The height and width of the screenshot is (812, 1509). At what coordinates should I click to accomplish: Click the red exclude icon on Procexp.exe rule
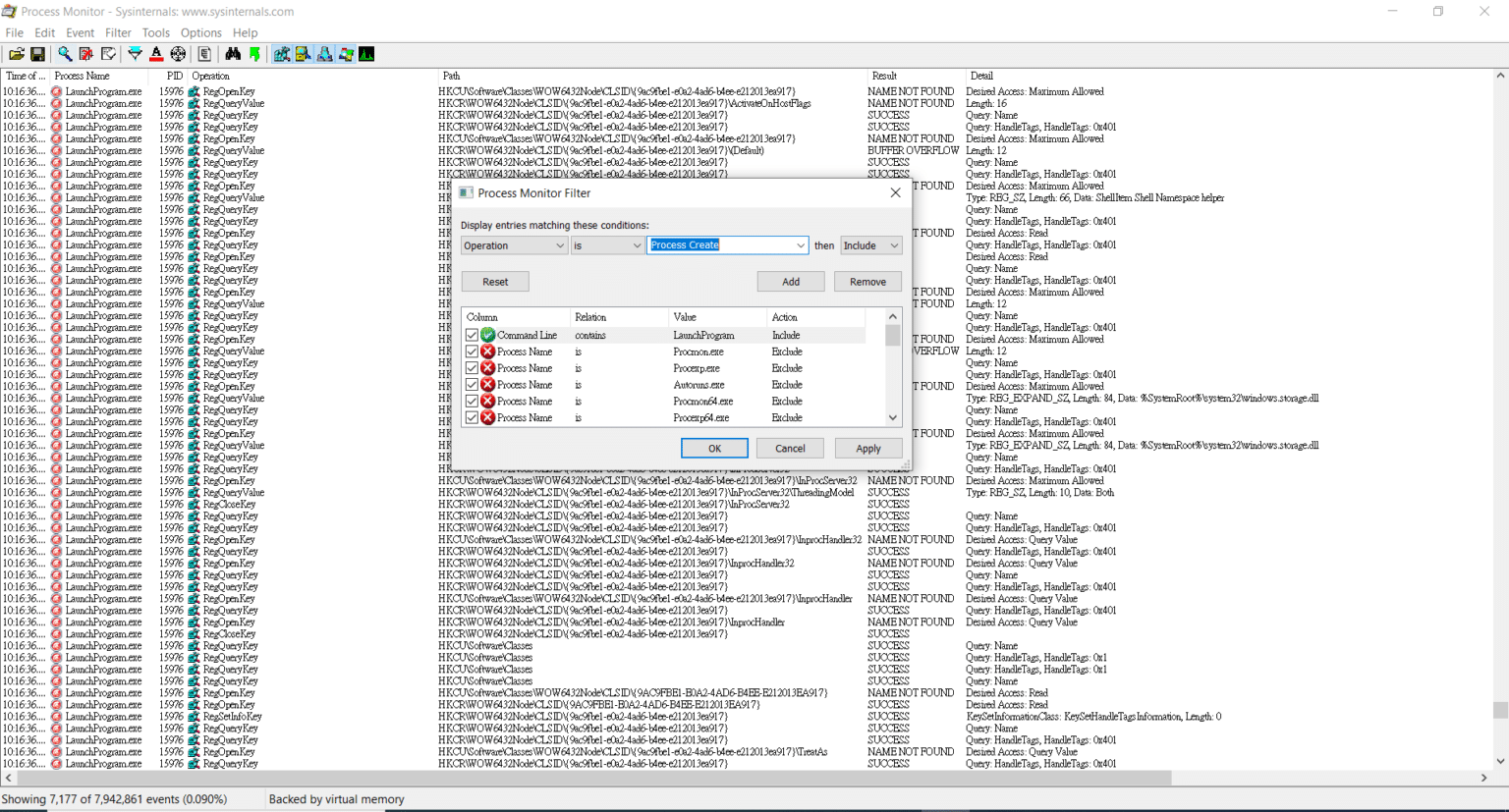pos(487,368)
